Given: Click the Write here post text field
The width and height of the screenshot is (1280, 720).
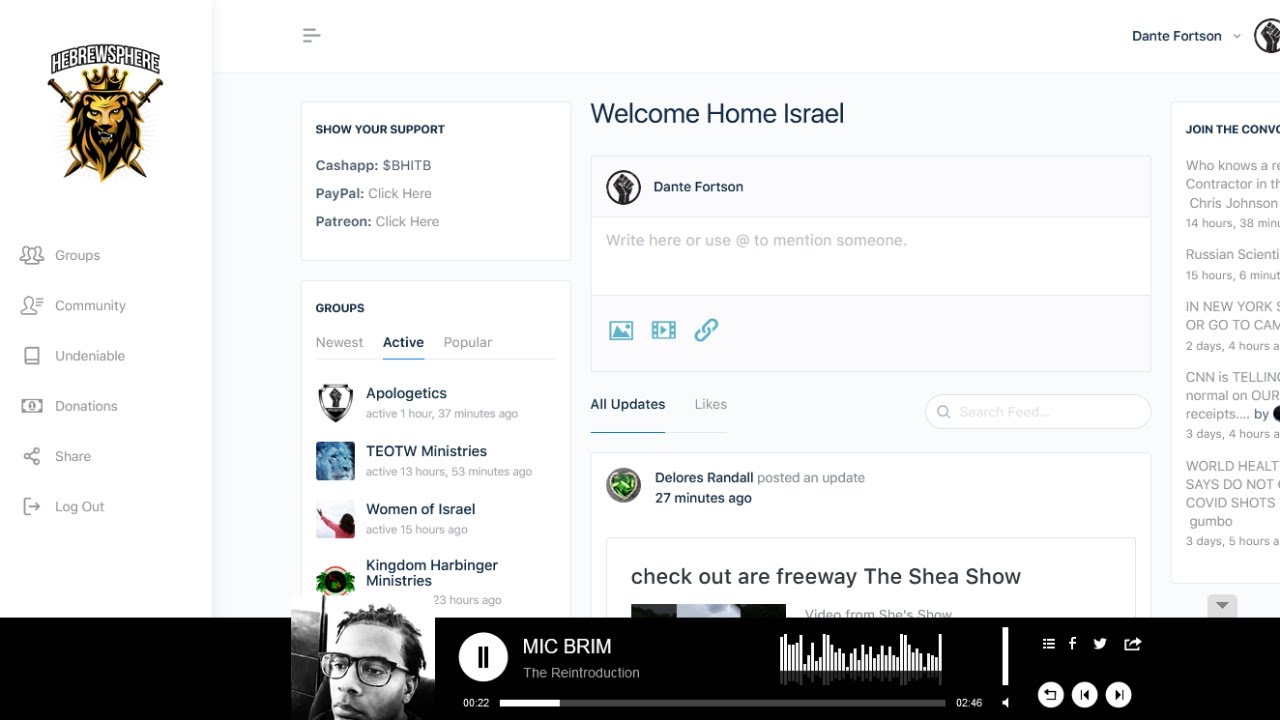Looking at the screenshot, I should (870, 256).
